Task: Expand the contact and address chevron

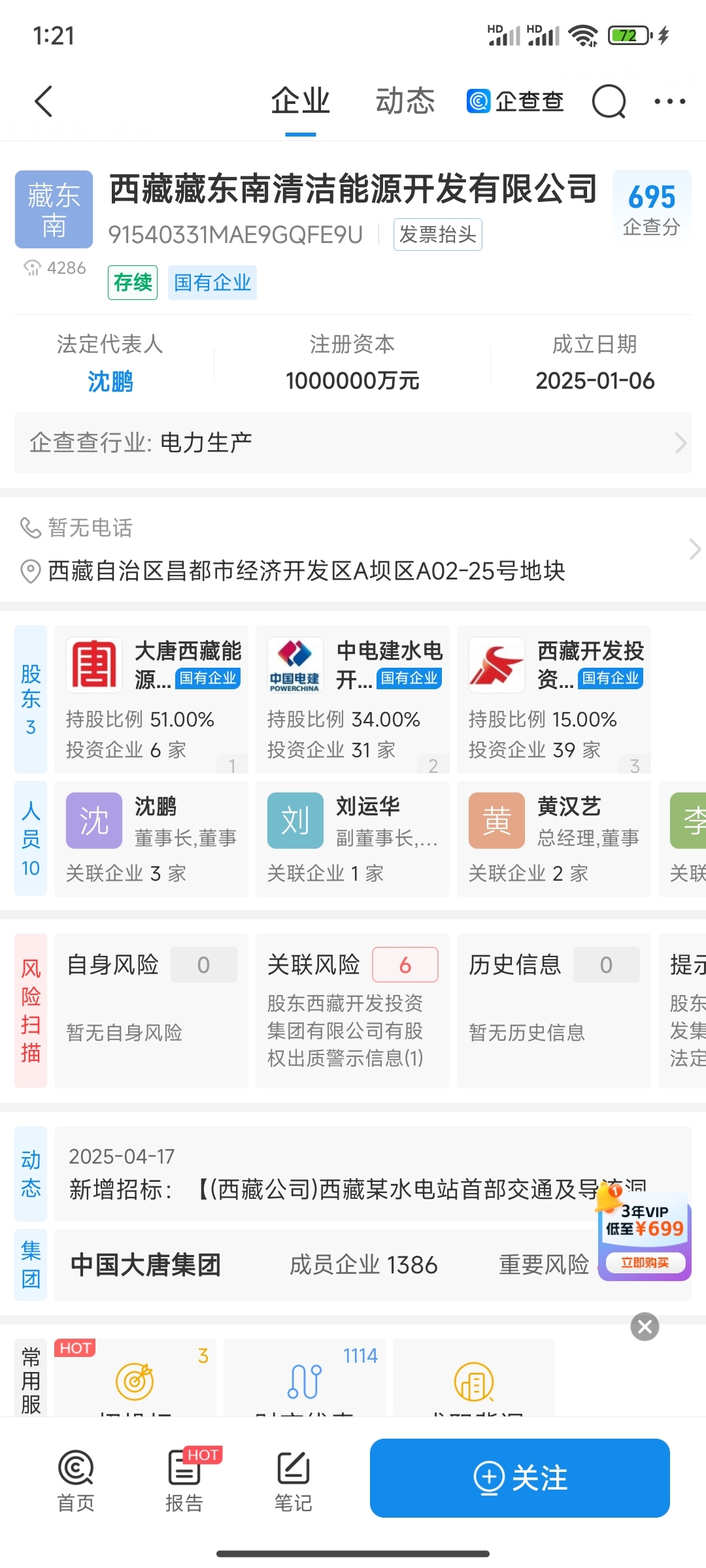Action: tap(694, 549)
